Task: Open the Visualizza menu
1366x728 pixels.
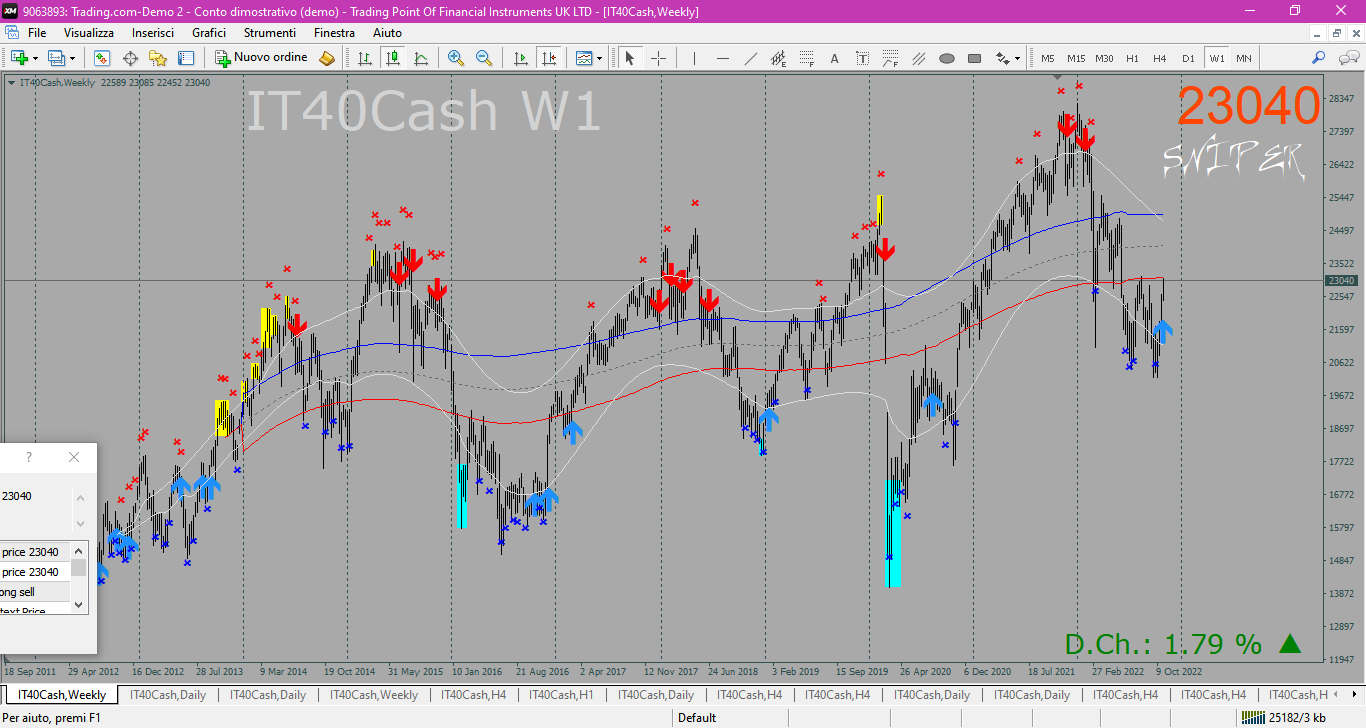Action: click(89, 33)
